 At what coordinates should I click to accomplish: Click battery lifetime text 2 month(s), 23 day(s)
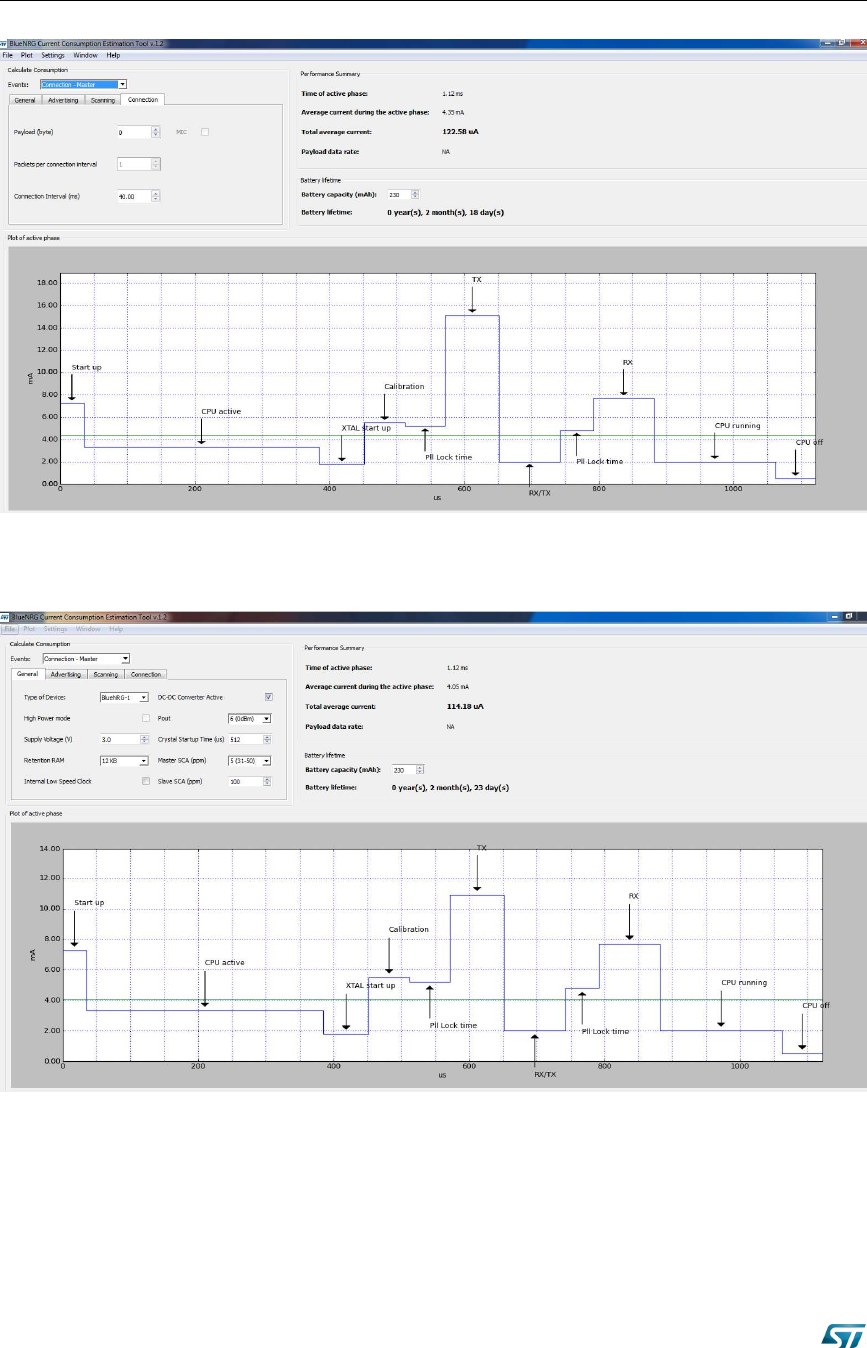(451, 787)
